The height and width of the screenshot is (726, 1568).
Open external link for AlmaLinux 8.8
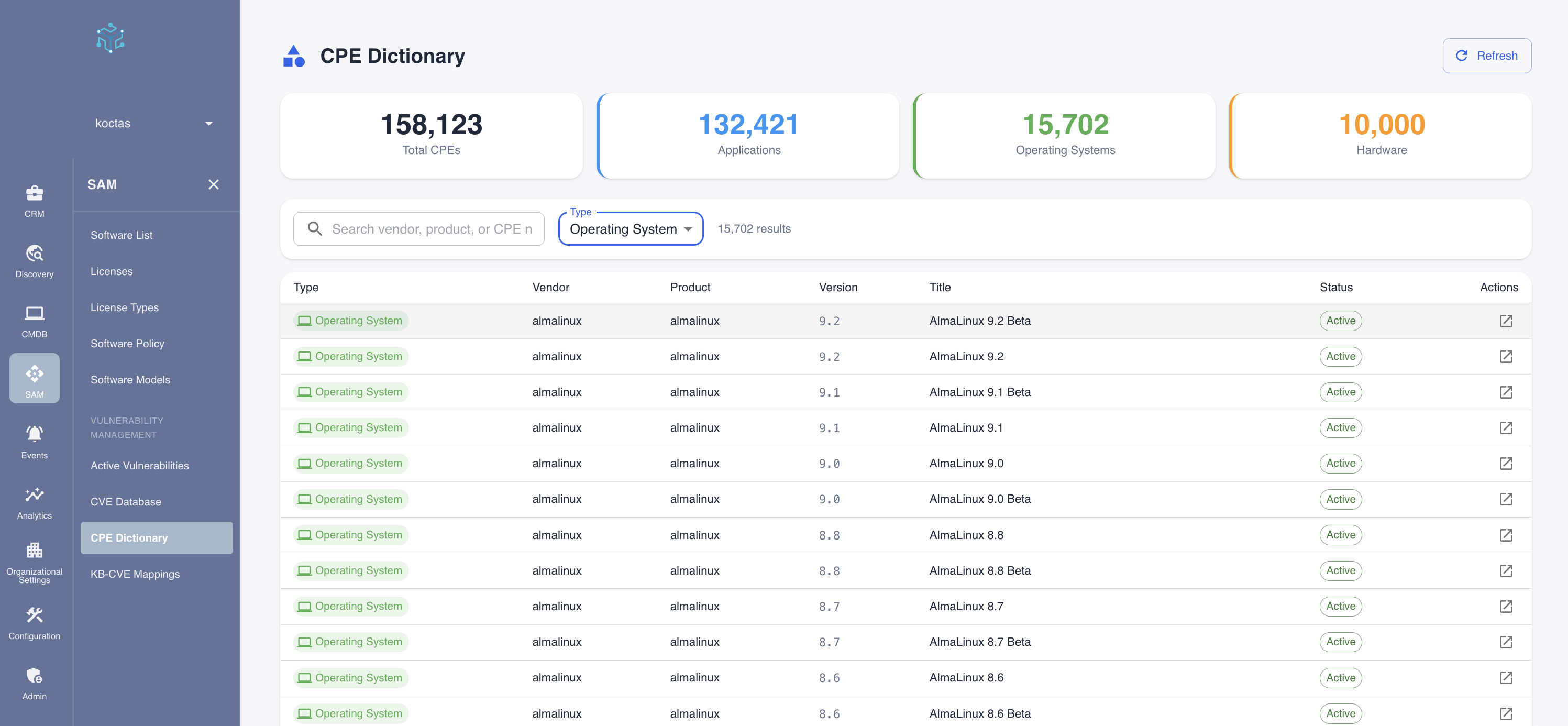[1505, 535]
